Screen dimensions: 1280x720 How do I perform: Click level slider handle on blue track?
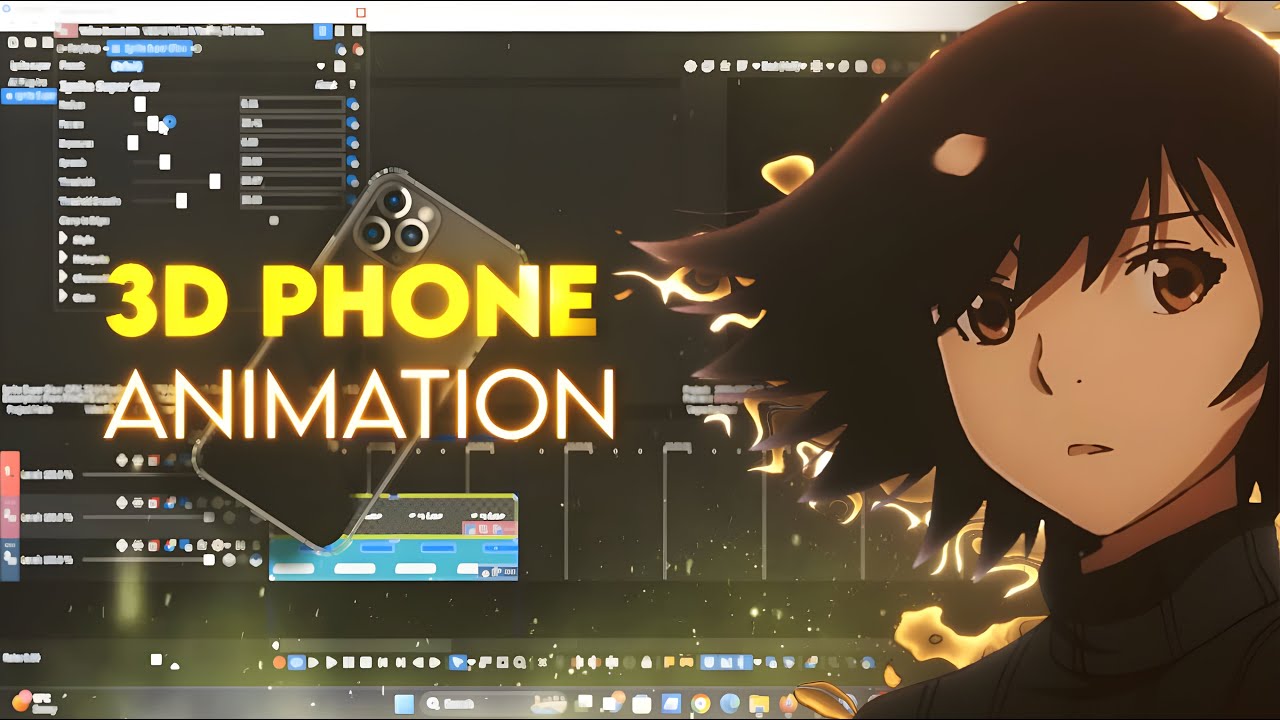209,560
